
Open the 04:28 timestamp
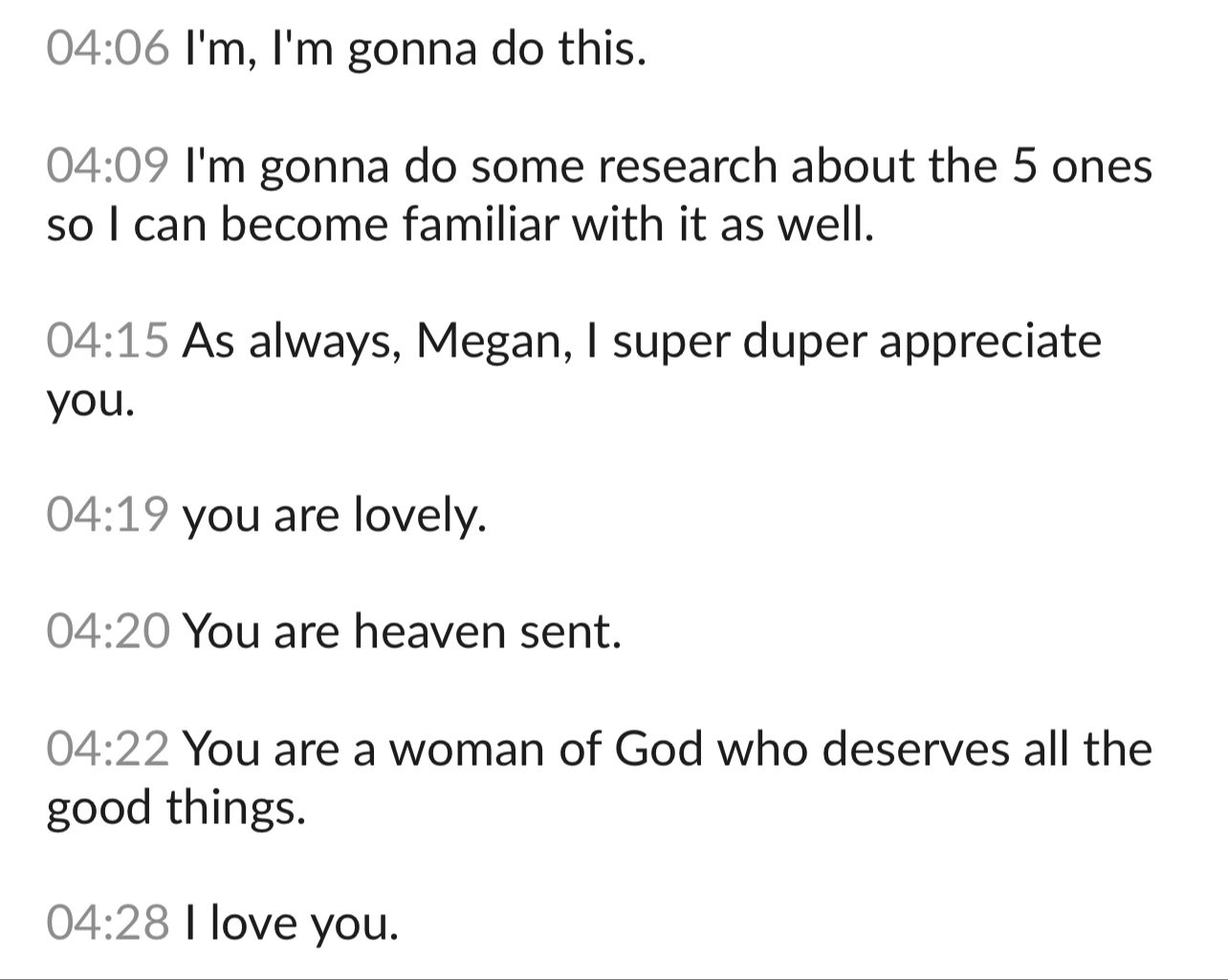coord(108,924)
